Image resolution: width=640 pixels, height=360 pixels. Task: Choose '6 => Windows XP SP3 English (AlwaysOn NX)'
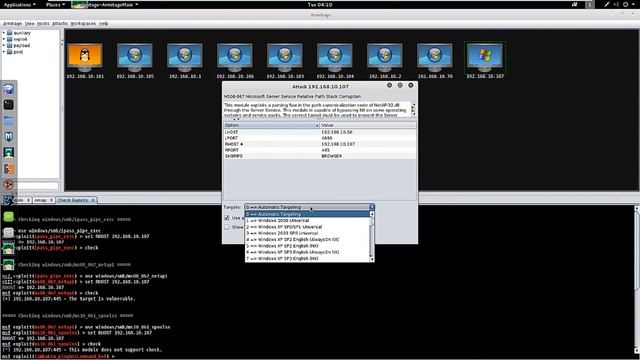[x=307, y=252]
